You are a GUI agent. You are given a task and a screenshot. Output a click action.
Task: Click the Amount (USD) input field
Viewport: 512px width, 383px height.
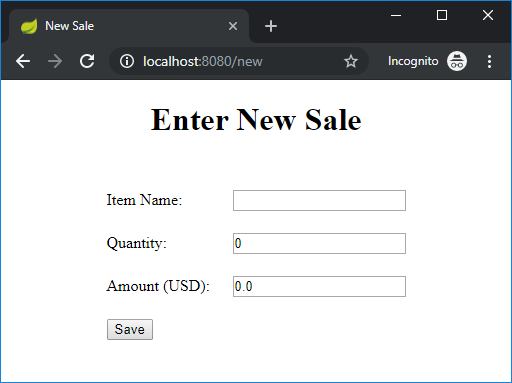point(319,286)
